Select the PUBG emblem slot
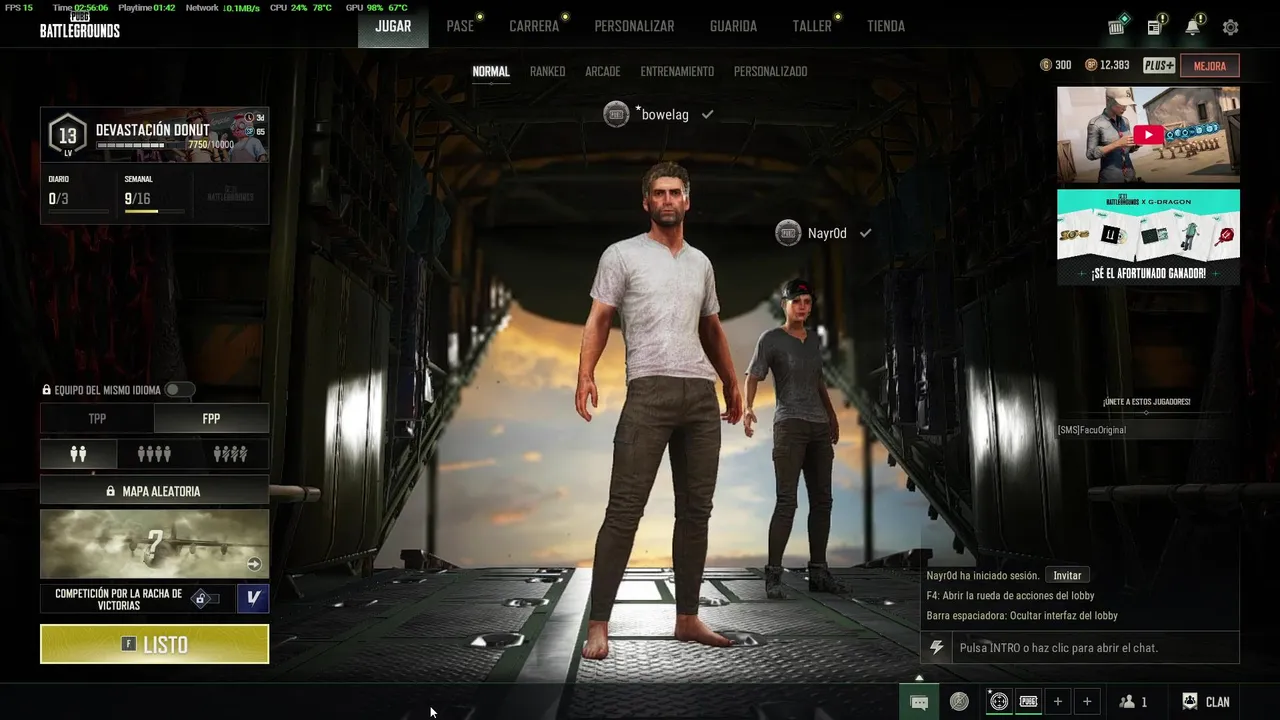Viewport: 1280px width, 720px height. (1028, 702)
